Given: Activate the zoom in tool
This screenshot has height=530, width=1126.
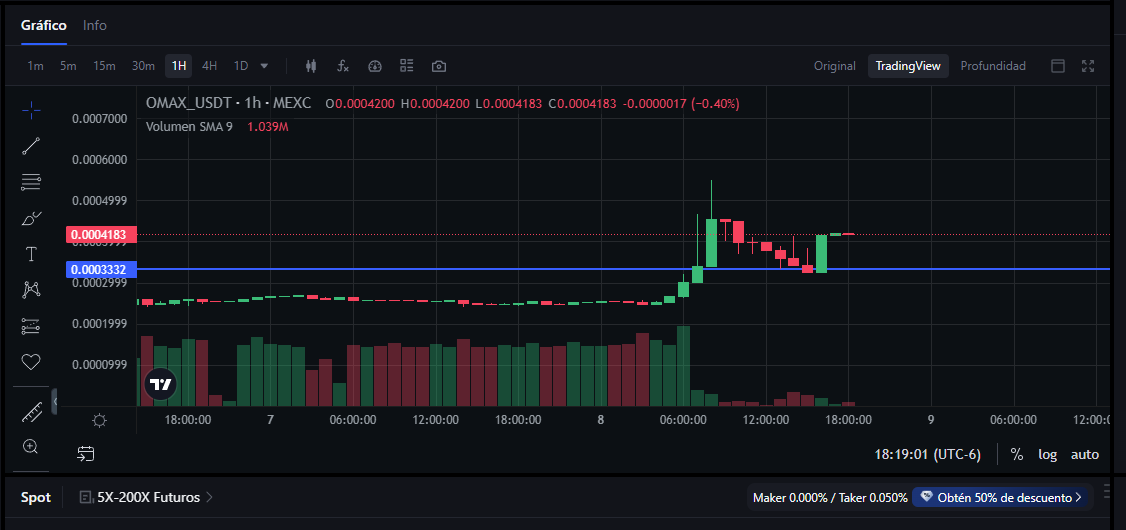Looking at the screenshot, I should tap(31, 447).
